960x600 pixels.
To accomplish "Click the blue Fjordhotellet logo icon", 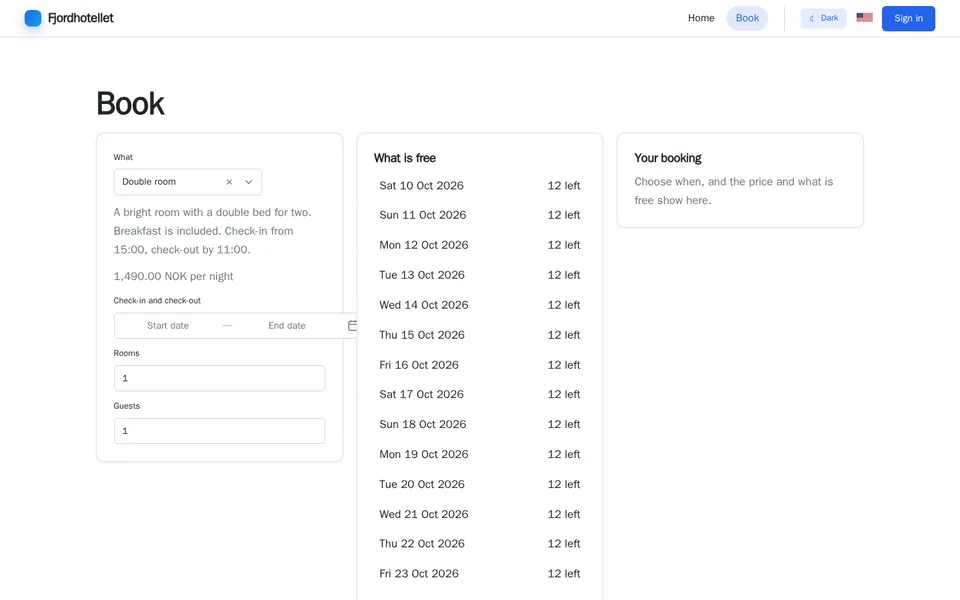I will [33, 18].
